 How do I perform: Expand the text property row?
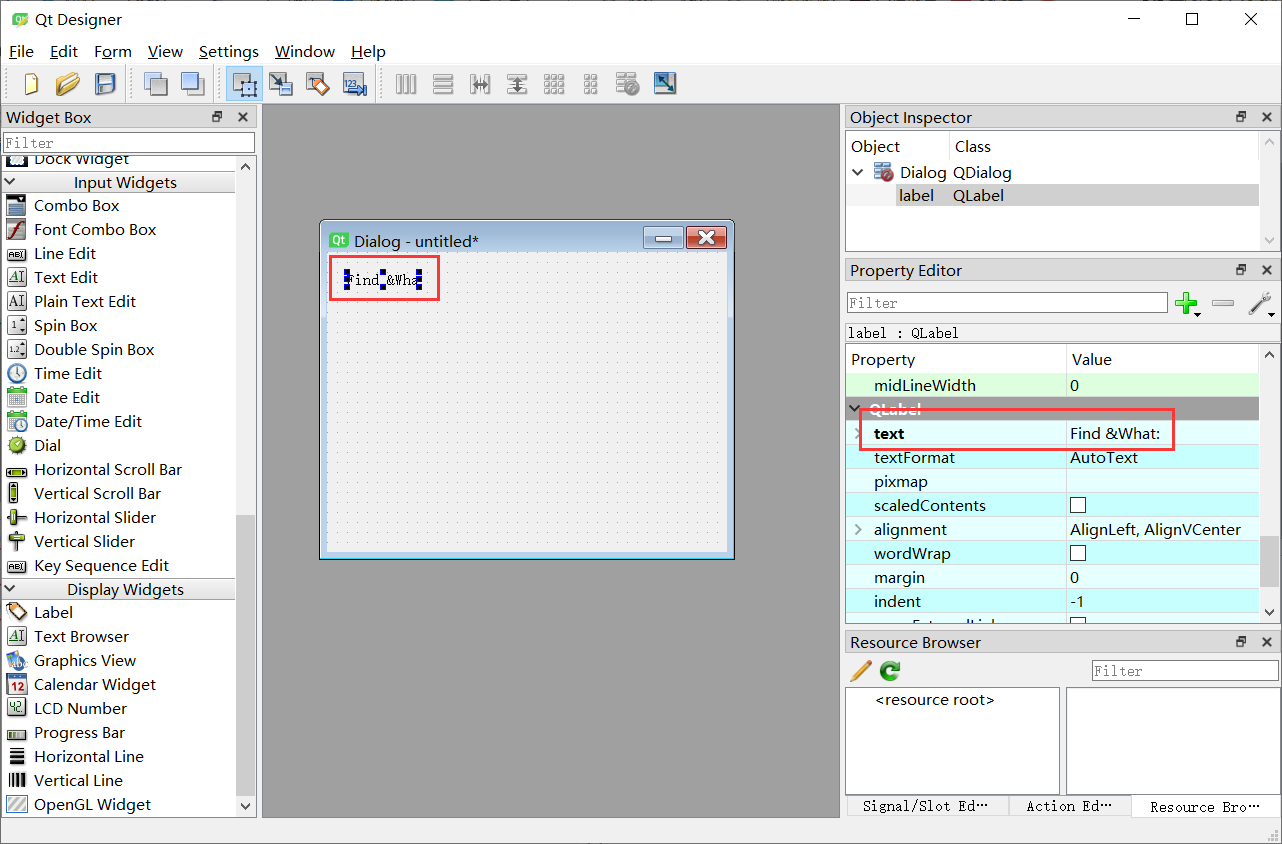click(857, 433)
